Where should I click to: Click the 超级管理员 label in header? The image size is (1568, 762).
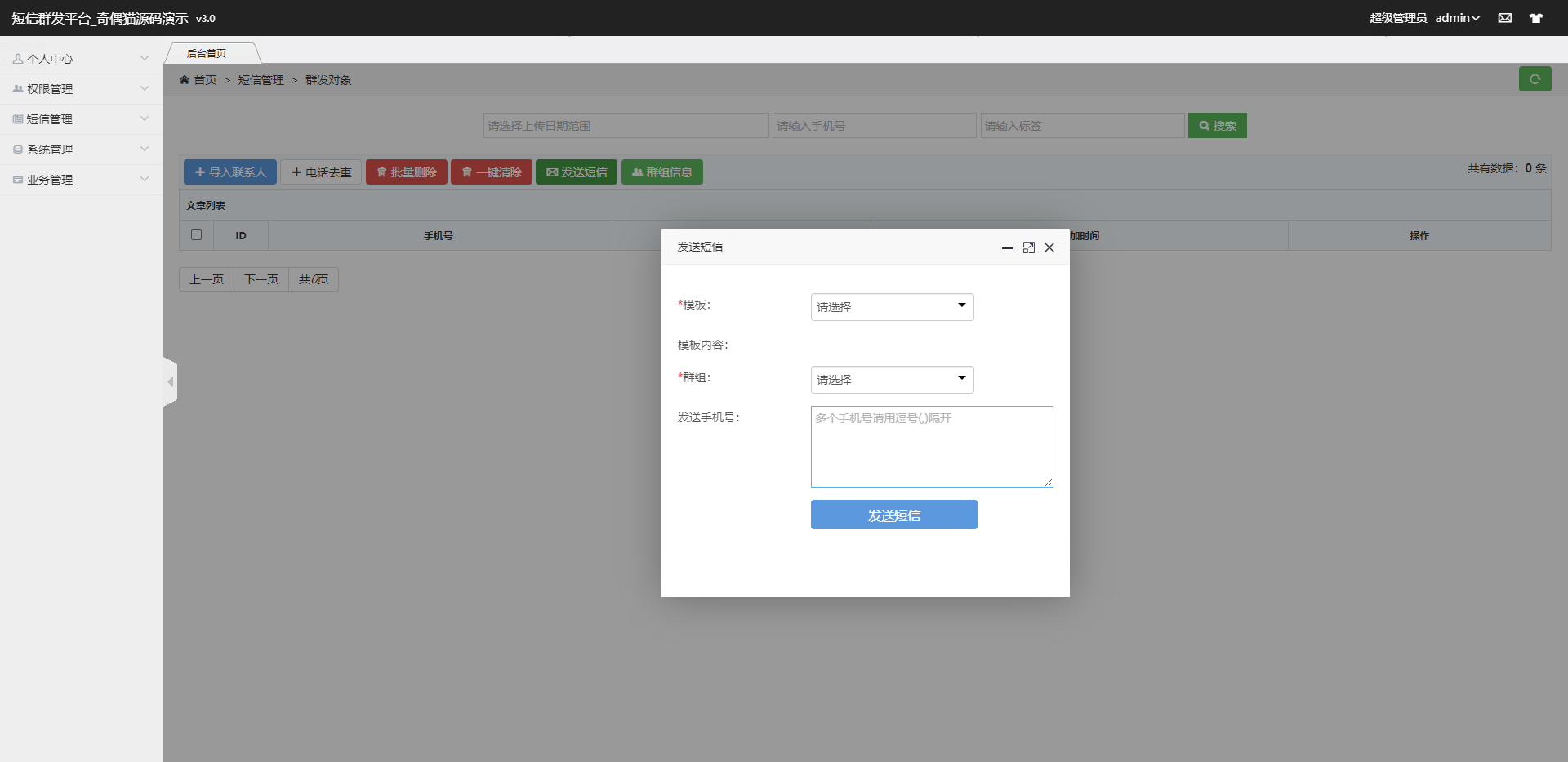tap(1398, 18)
